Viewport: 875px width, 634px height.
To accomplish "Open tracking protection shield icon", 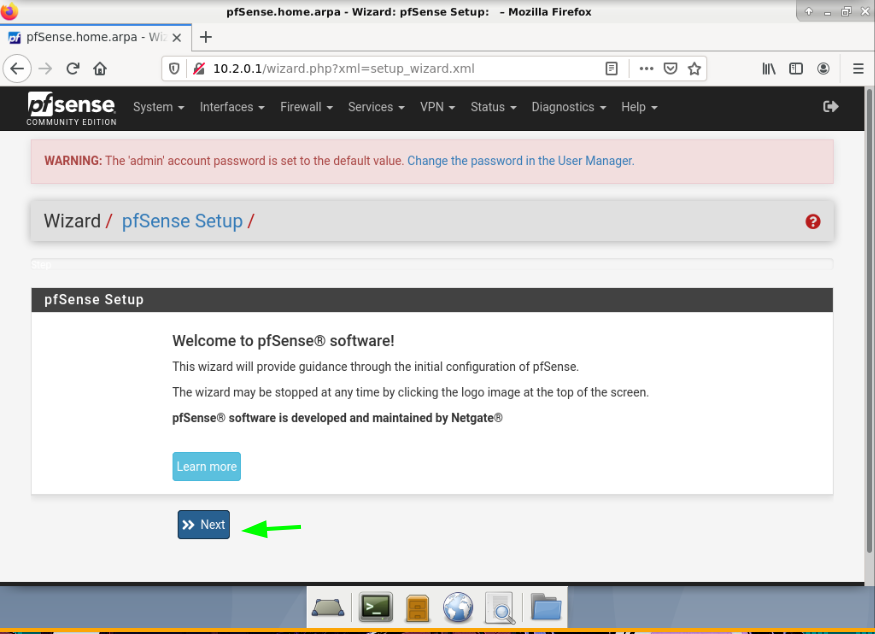I will click(174, 69).
